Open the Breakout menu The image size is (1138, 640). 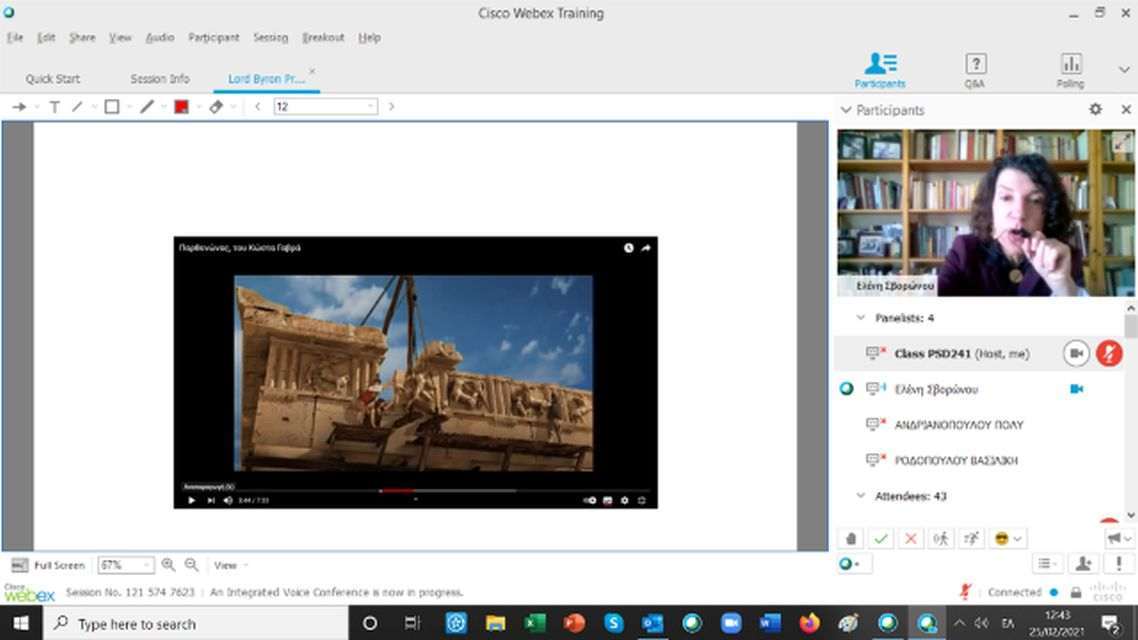click(323, 37)
